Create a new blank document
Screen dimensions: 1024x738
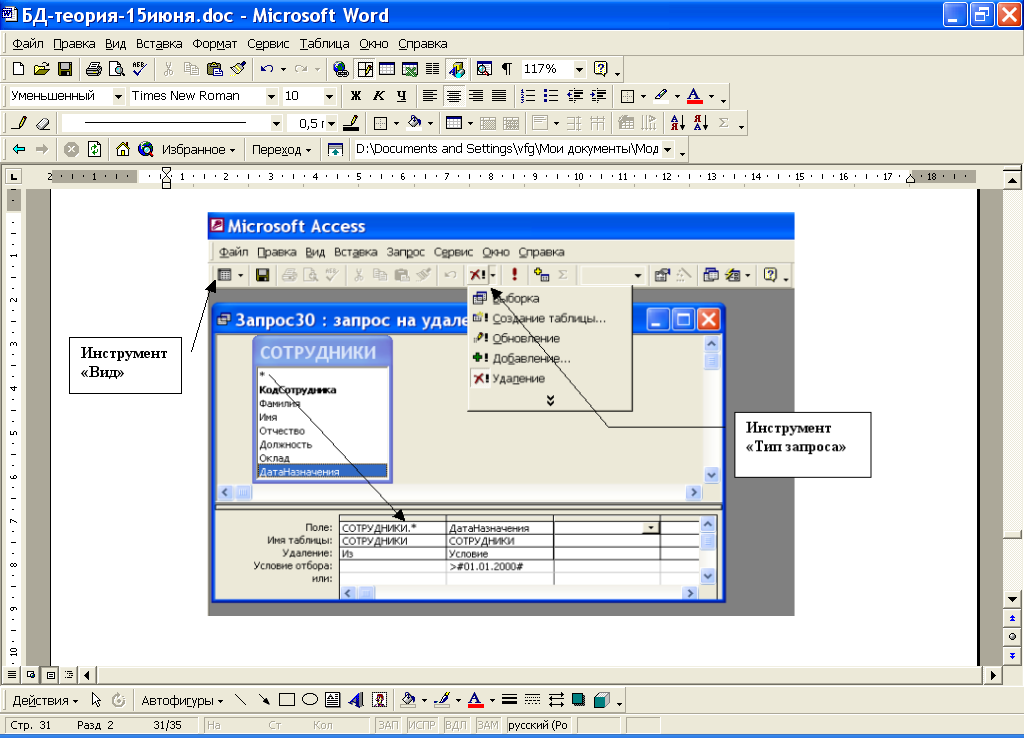18,69
